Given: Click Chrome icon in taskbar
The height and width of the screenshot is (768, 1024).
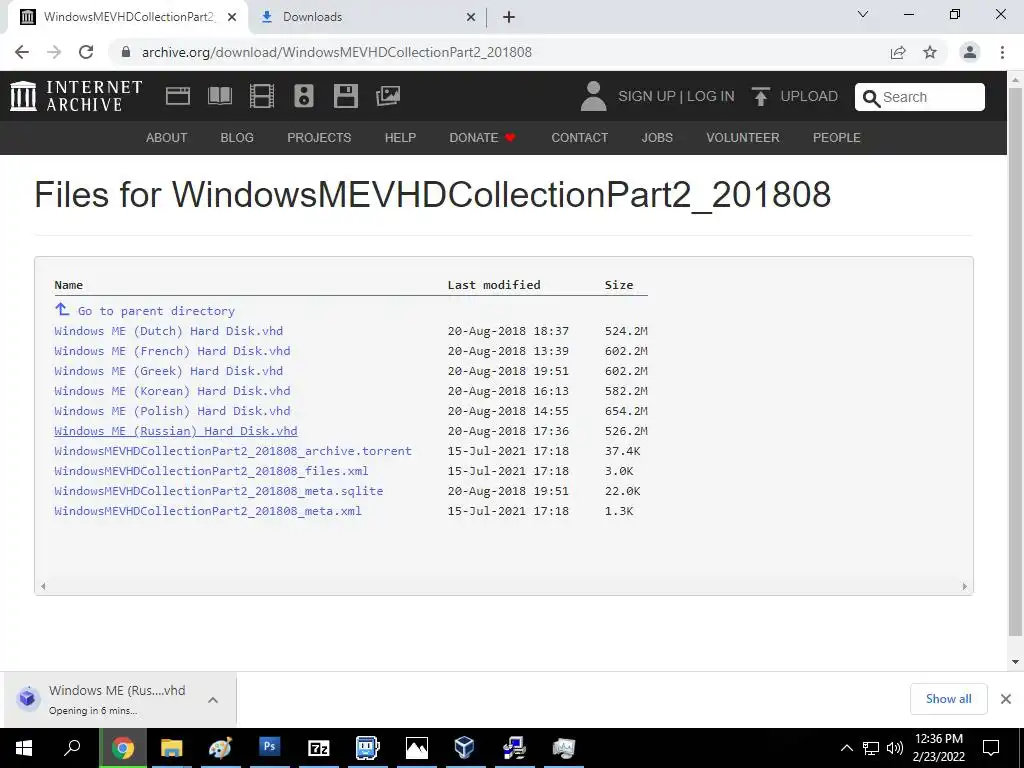Looking at the screenshot, I should (122, 748).
